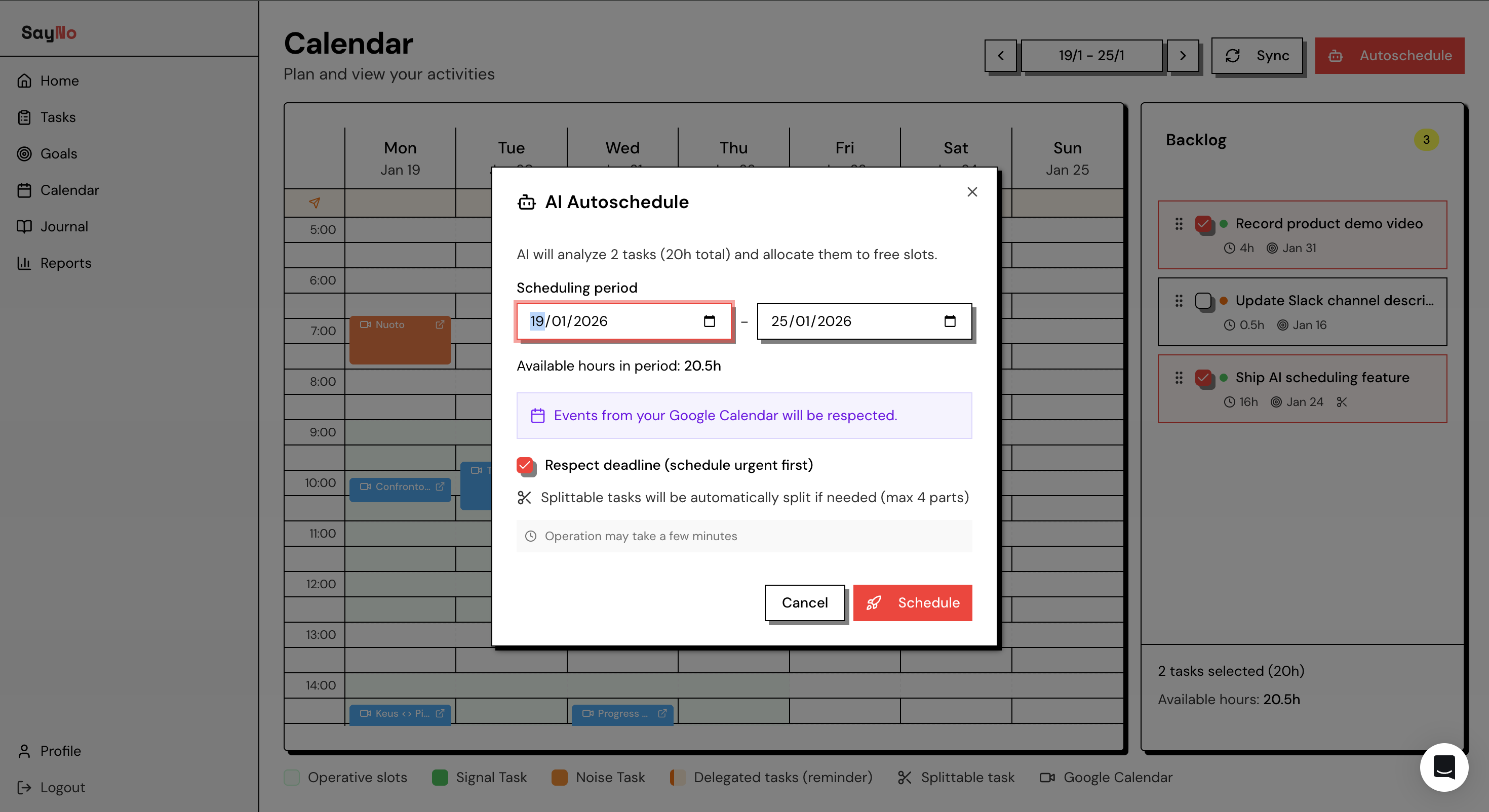Open start date calendar picker icon
1489x812 pixels.
point(709,321)
